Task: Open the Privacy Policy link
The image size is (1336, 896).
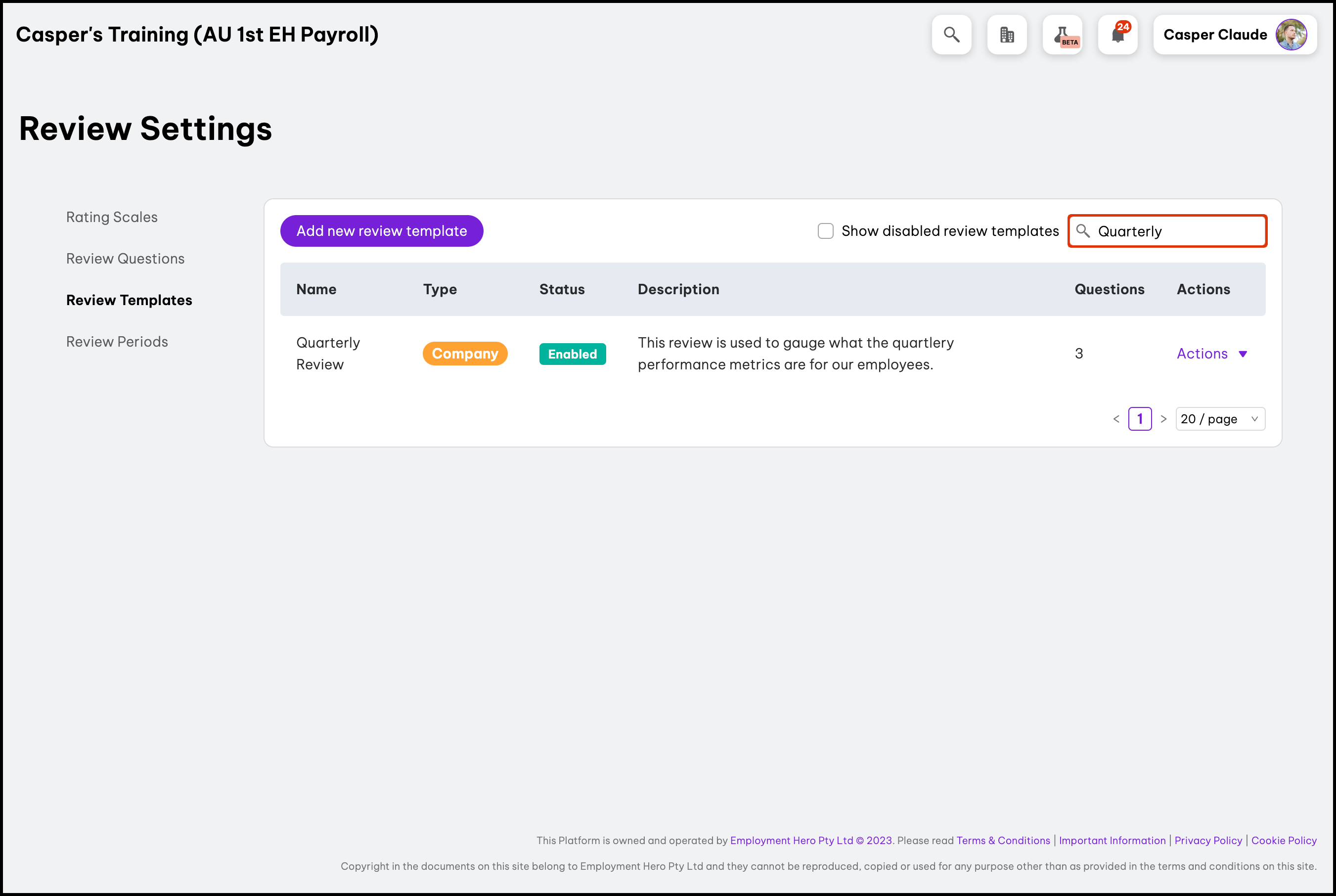Action: [x=1208, y=841]
